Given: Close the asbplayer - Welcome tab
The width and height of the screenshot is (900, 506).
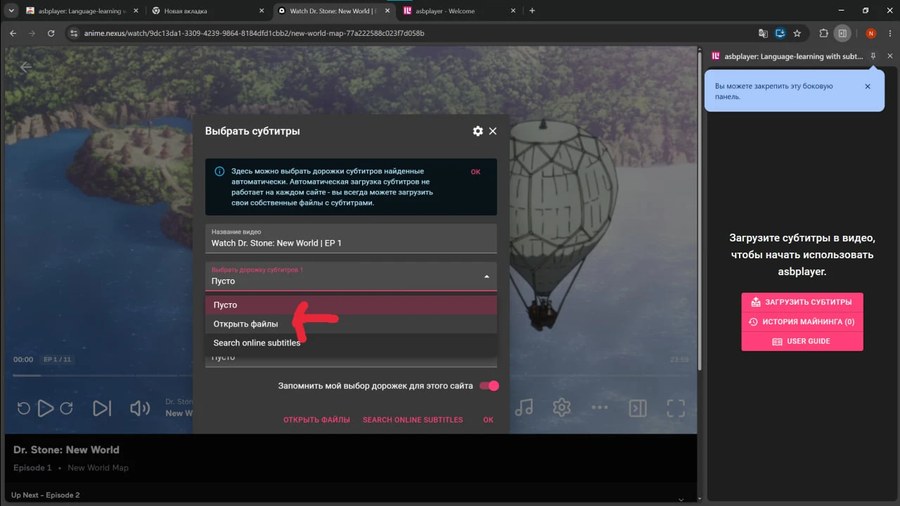Looking at the screenshot, I should 513,10.
